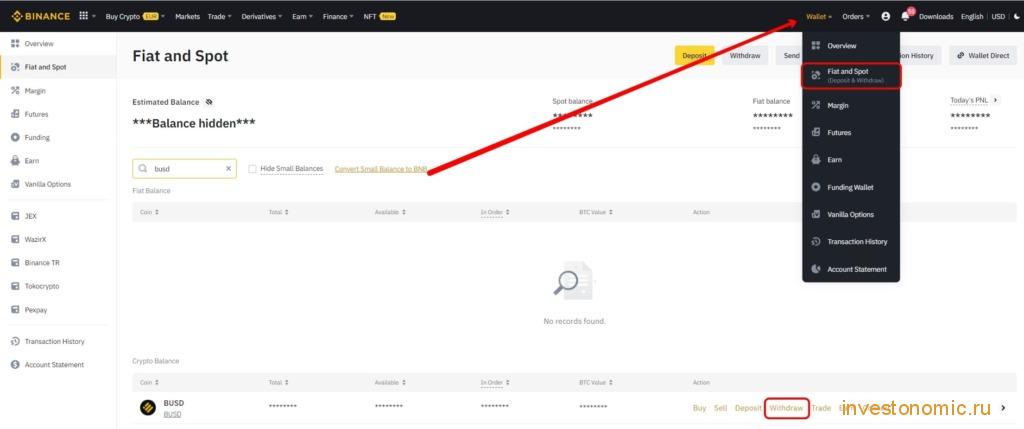This screenshot has height=429, width=1024.
Task: Open Buy Crypto dropdown
Action: (x=135, y=16)
